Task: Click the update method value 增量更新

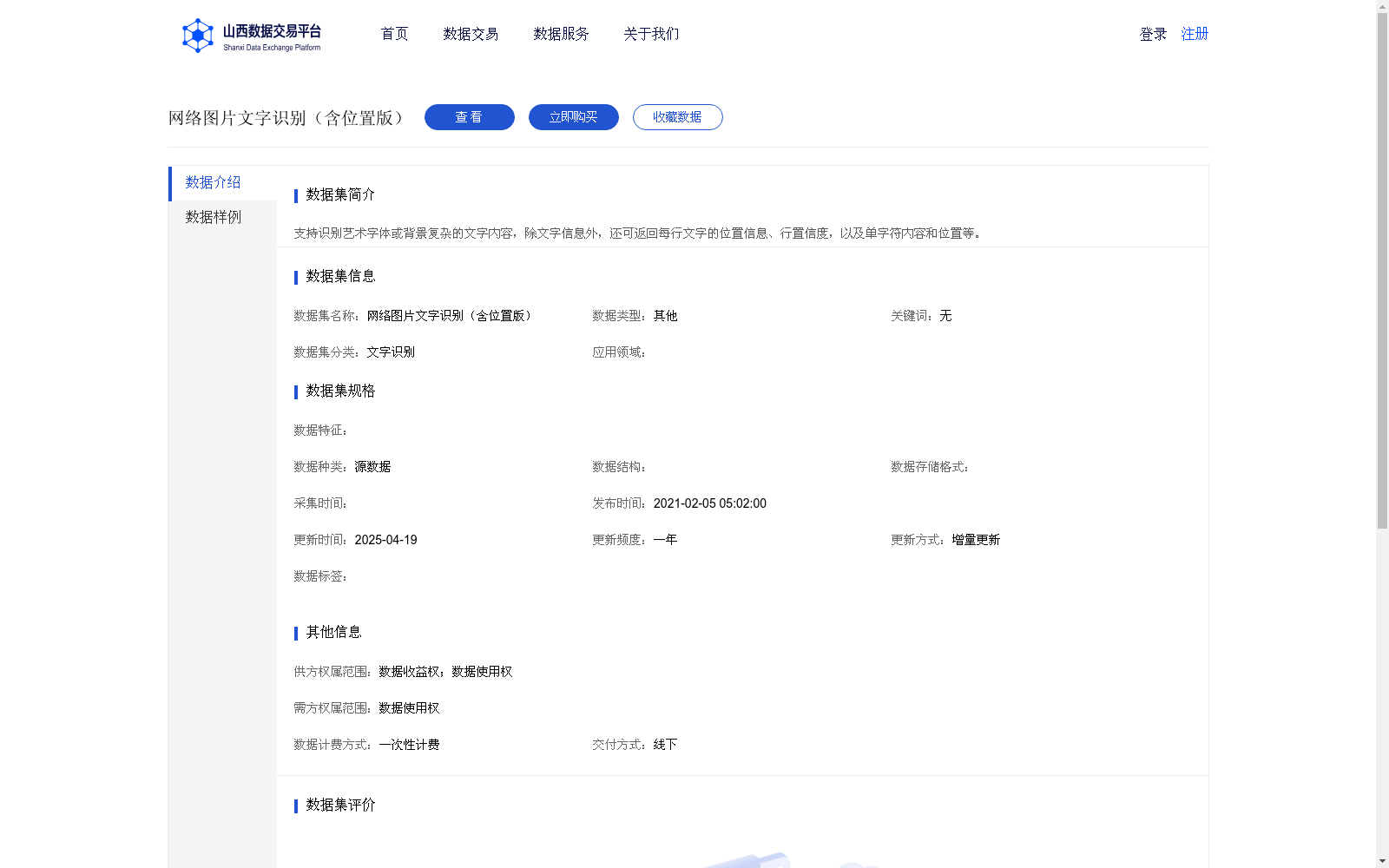Action: [976, 540]
